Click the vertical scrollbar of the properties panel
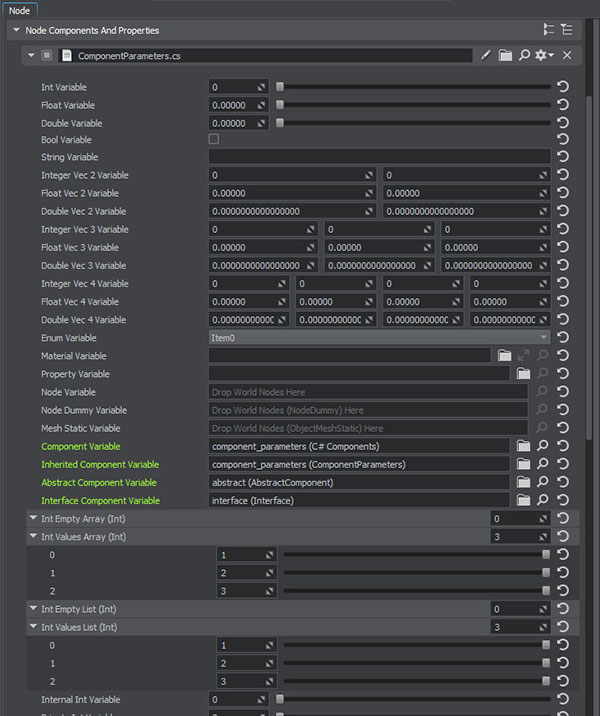The height and width of the screenshot is (716, 600). [x=589, y=267]
